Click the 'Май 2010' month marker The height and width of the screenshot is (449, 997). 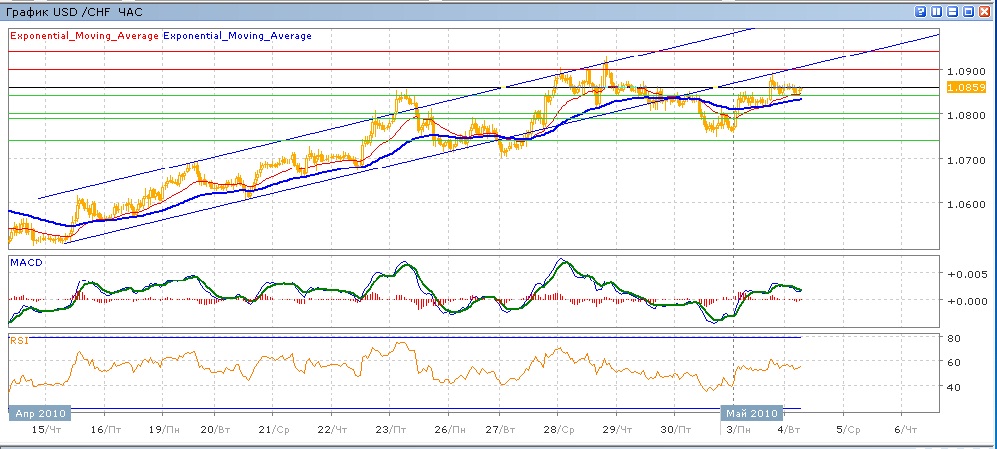(748, 412)
